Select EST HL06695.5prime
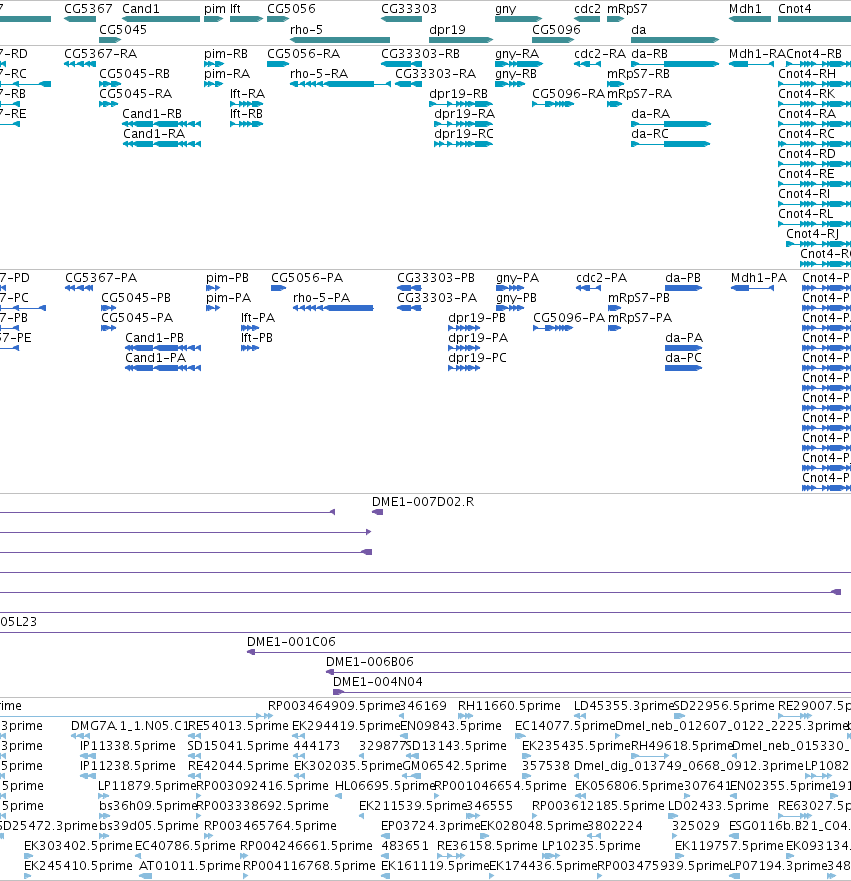The width and height of the screenshot is (851, 881). click(385, 785)
